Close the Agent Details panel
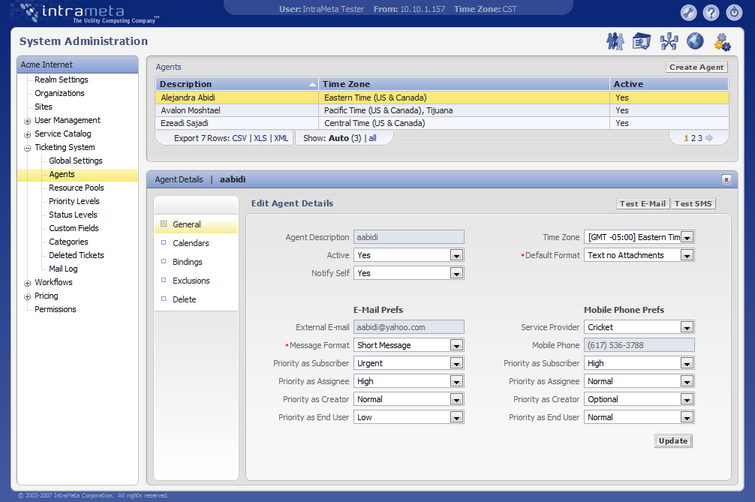 (726, 179)
